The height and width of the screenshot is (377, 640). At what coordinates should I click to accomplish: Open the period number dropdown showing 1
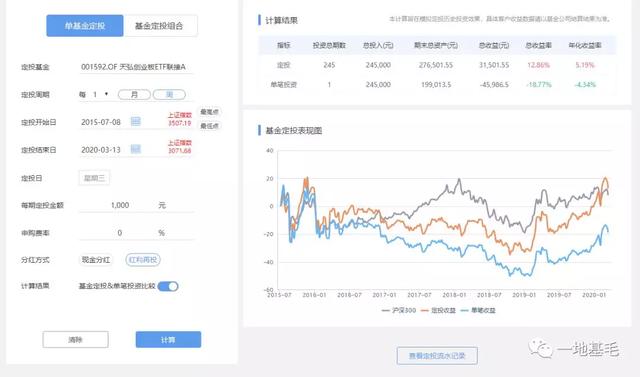tap(99, 95)
